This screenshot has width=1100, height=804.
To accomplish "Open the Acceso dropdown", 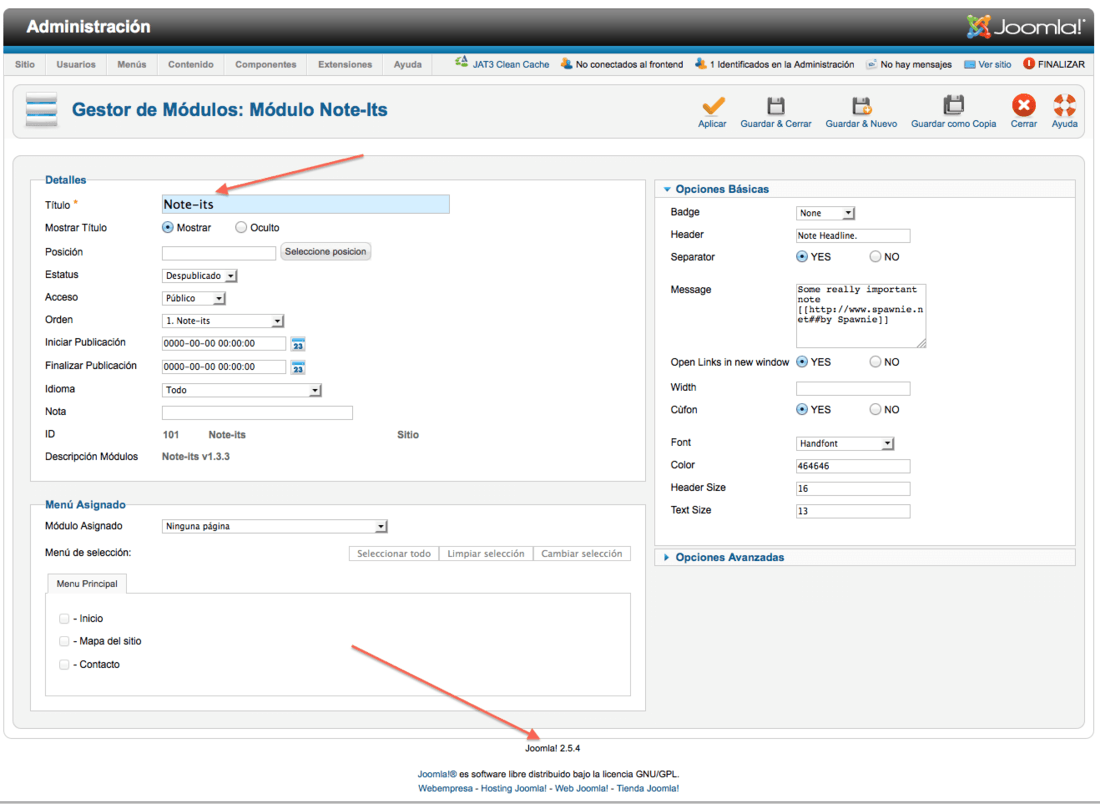I will tap(194, 298).
